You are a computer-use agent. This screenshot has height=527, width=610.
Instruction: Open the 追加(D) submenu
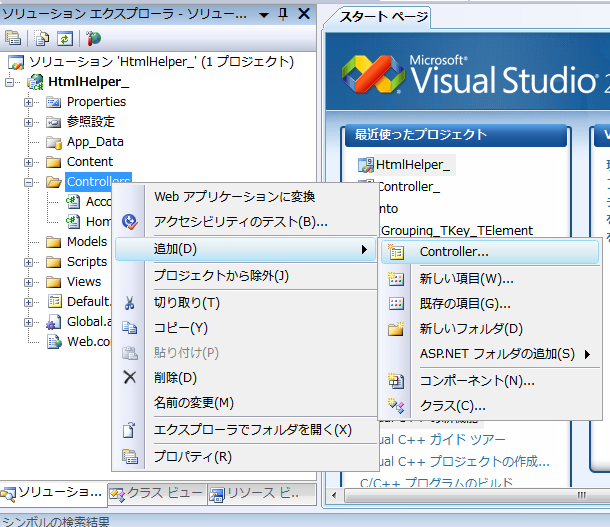click(245, 249)
